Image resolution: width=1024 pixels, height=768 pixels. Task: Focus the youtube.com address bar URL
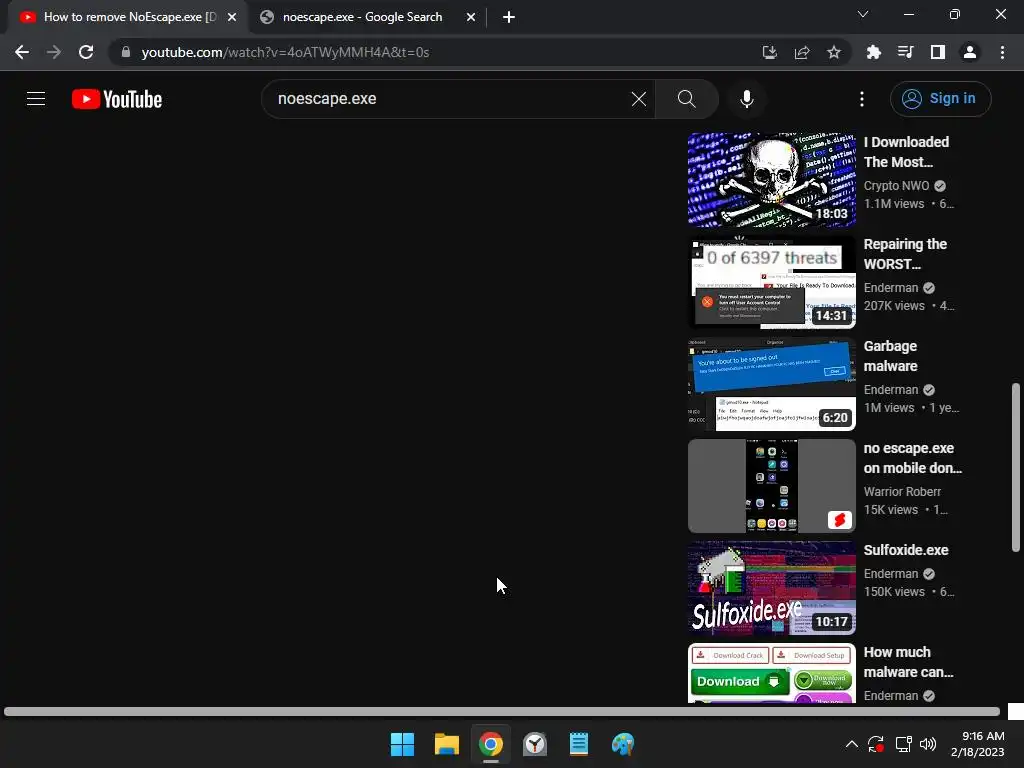(x=285, y=52)
